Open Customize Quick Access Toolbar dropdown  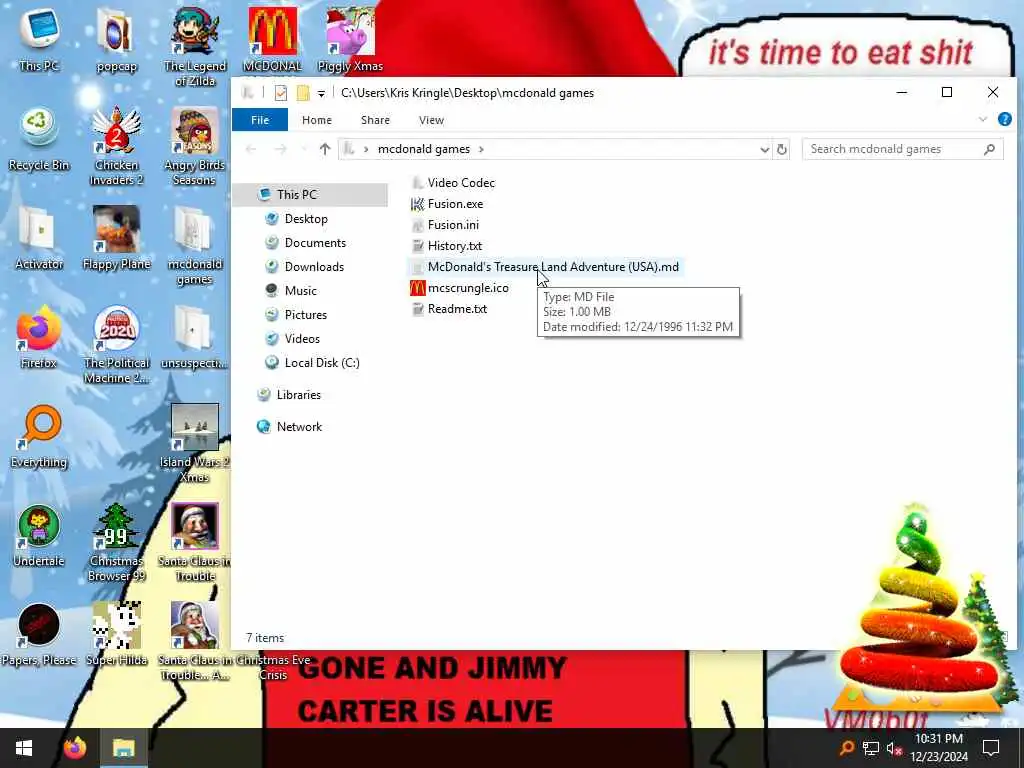(x=321, y=93)
